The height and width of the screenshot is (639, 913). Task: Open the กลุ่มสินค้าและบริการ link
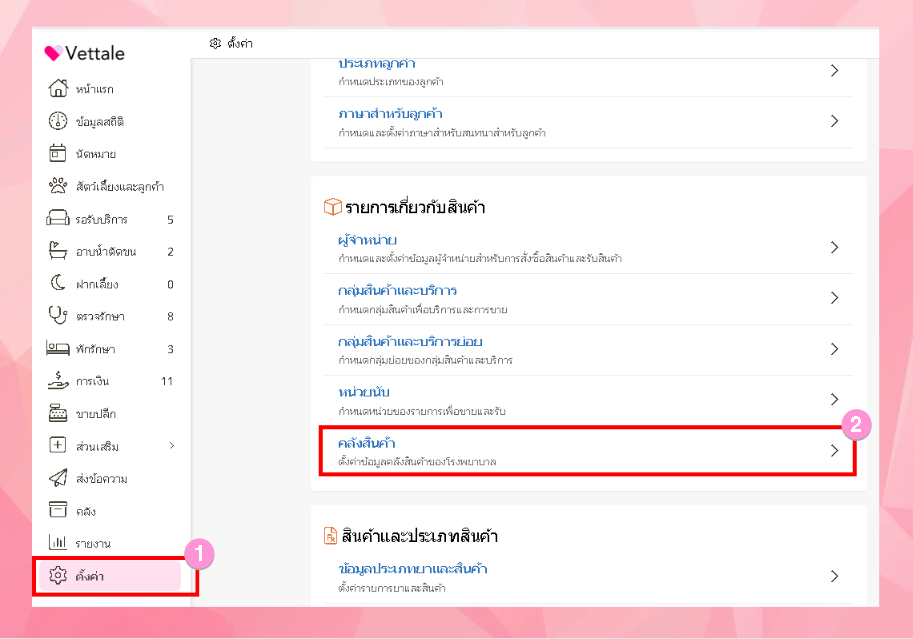point(397,290)
